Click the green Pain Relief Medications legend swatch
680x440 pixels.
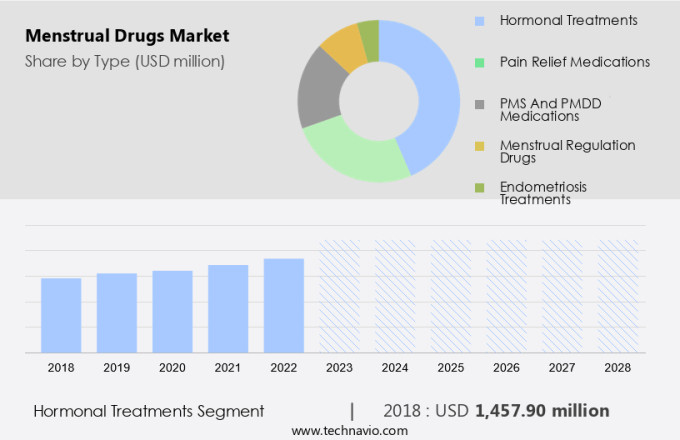click(480, 62)
